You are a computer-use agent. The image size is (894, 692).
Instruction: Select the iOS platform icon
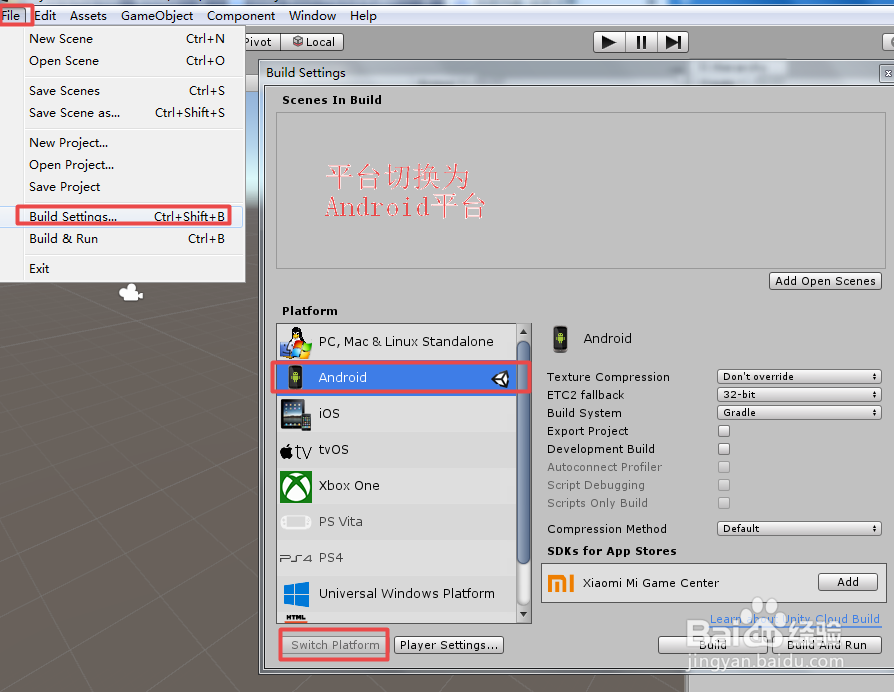click(x=296, y=413)
